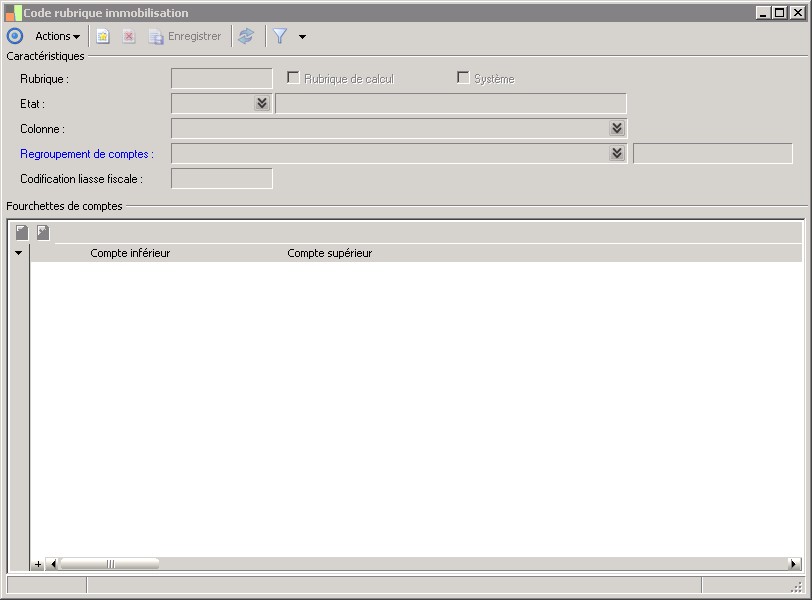
Task: Click the plus button at grid bottom
Action: (38, 564)
